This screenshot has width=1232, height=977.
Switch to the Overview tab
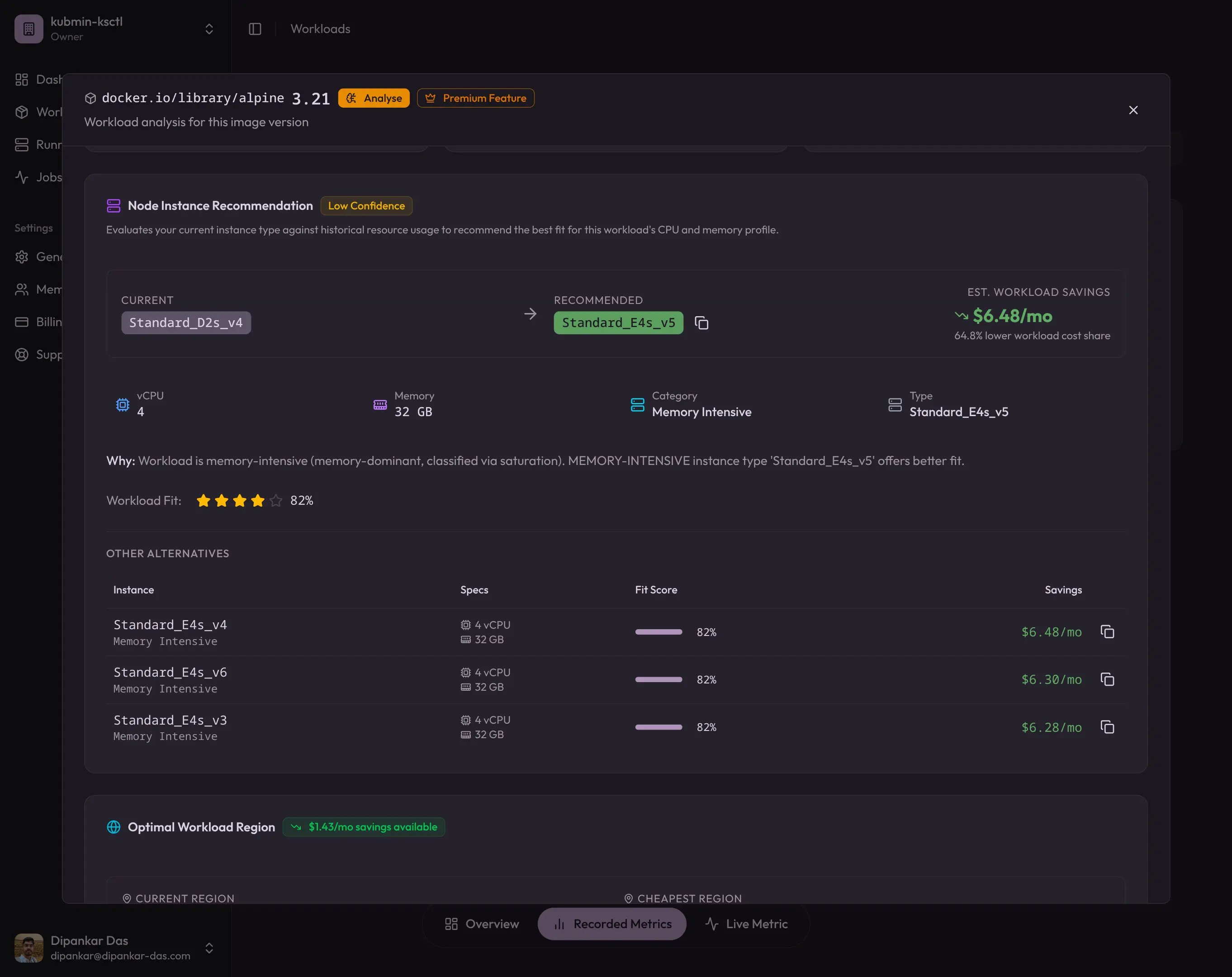point(482,924)
